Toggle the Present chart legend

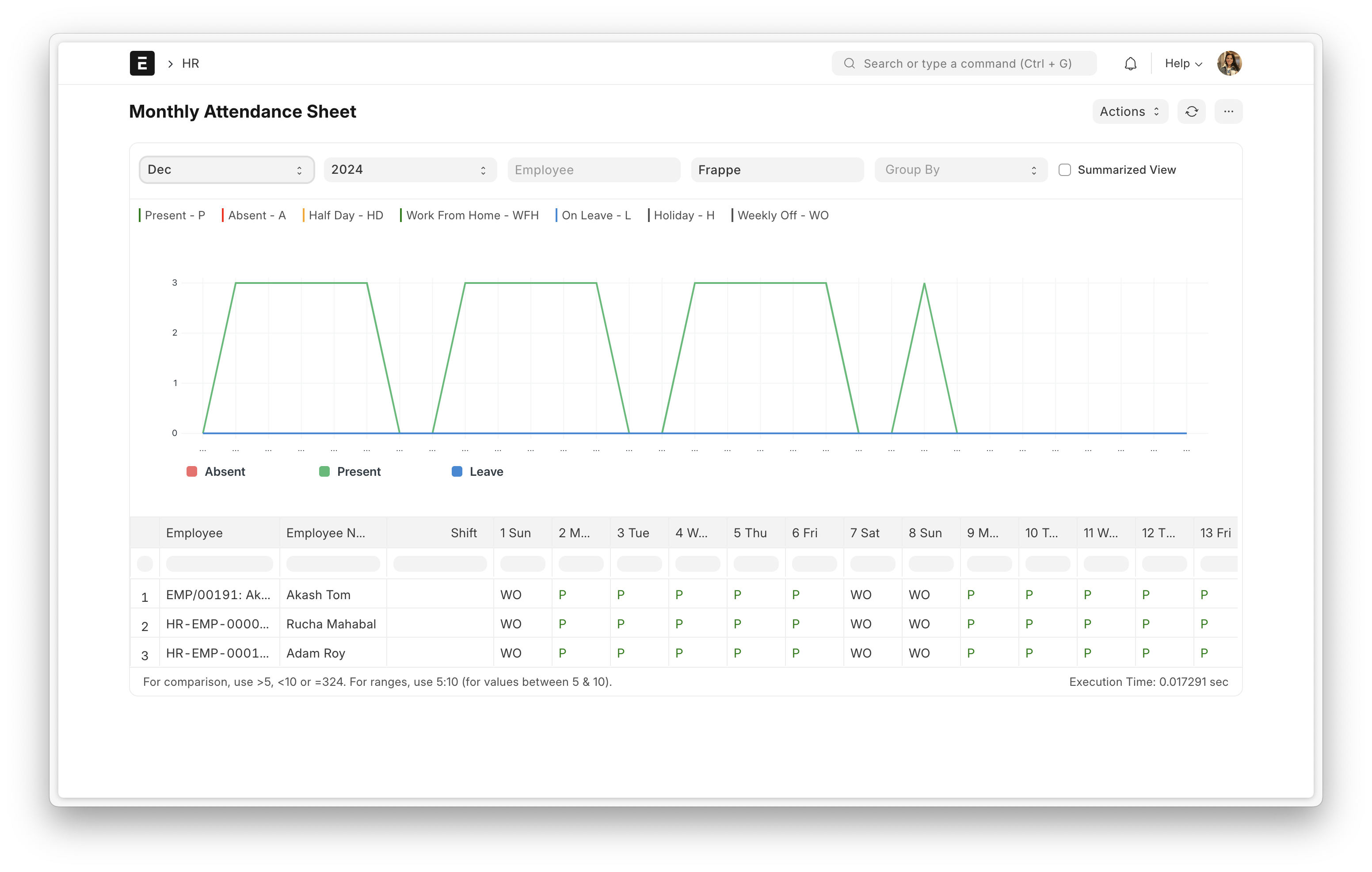(351, 472)
